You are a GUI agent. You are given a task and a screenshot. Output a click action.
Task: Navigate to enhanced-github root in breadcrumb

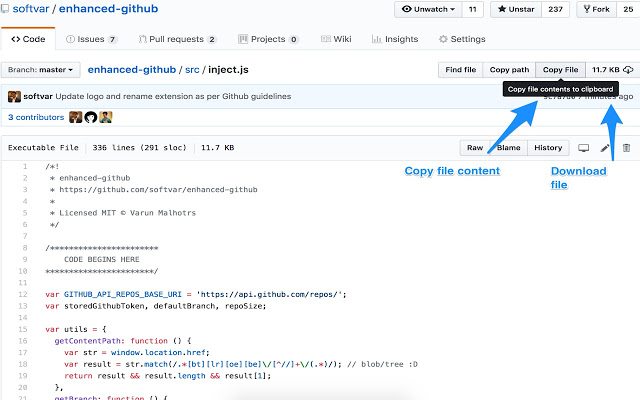point(132,70)
